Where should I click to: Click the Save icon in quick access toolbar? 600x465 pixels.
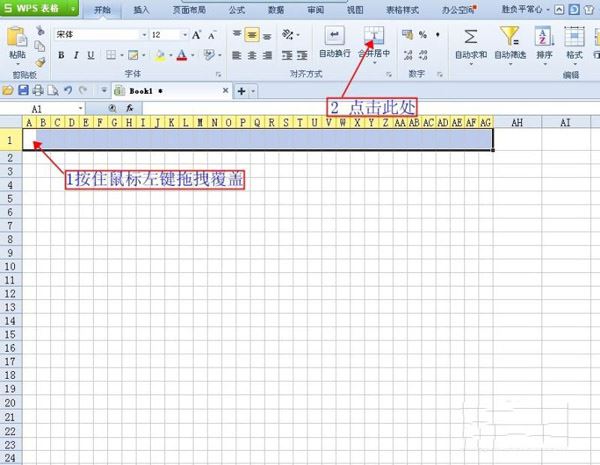22,90
